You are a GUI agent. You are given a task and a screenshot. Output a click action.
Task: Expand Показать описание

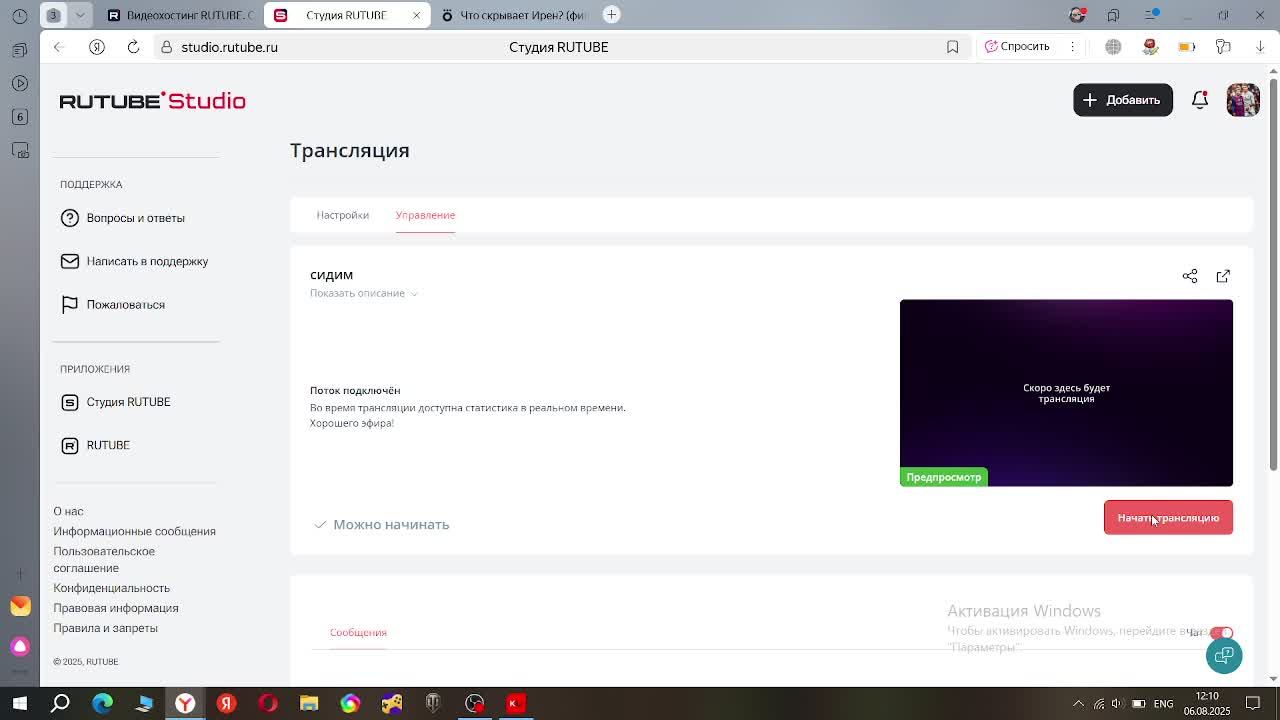coord(363,293)
